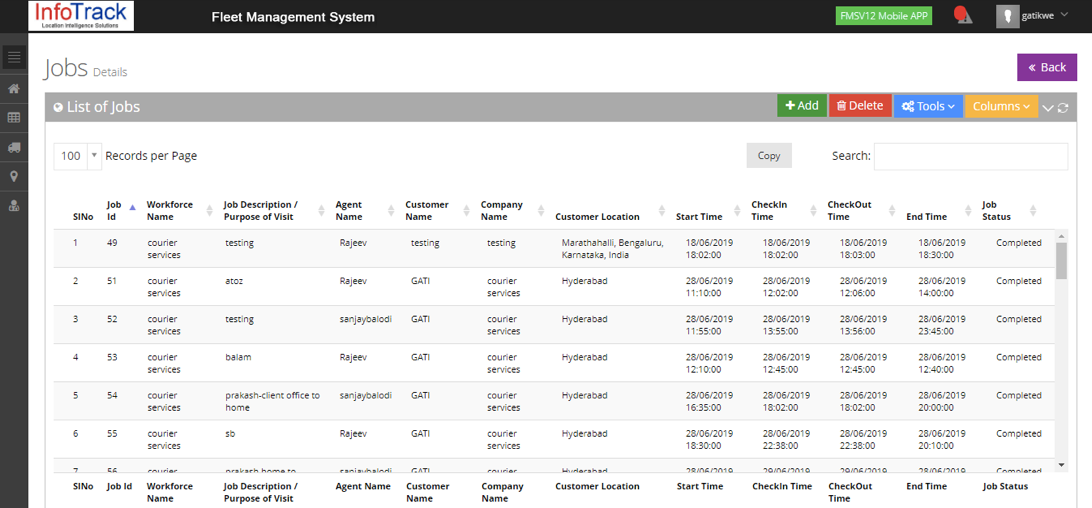Open the Home icon in sidebar

14,89
